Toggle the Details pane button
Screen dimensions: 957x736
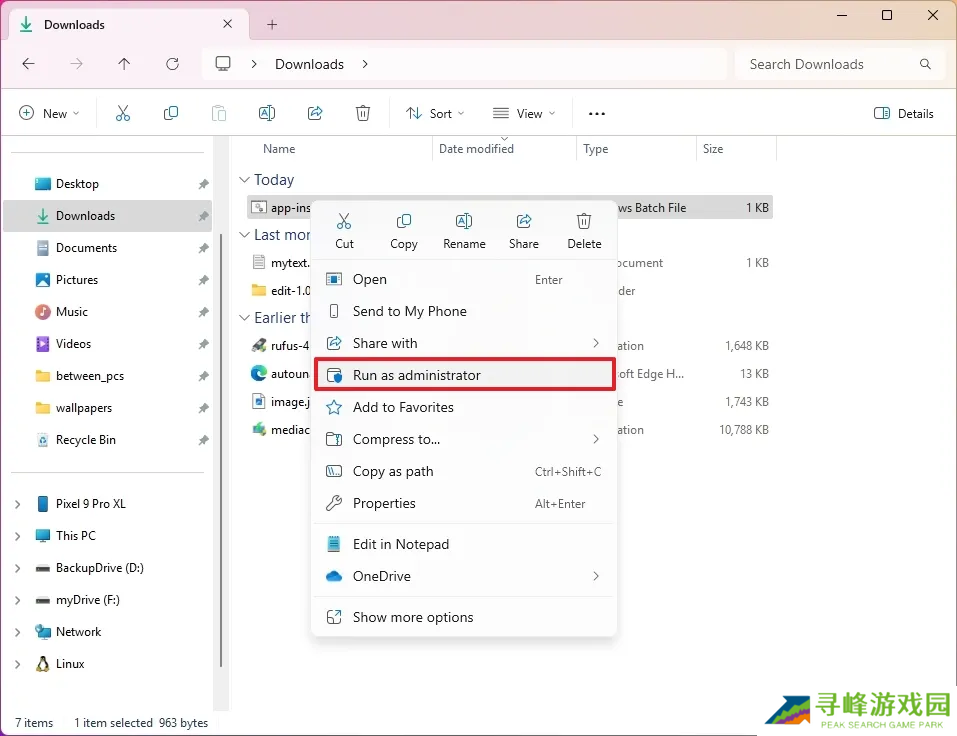(x=904, y=114)
